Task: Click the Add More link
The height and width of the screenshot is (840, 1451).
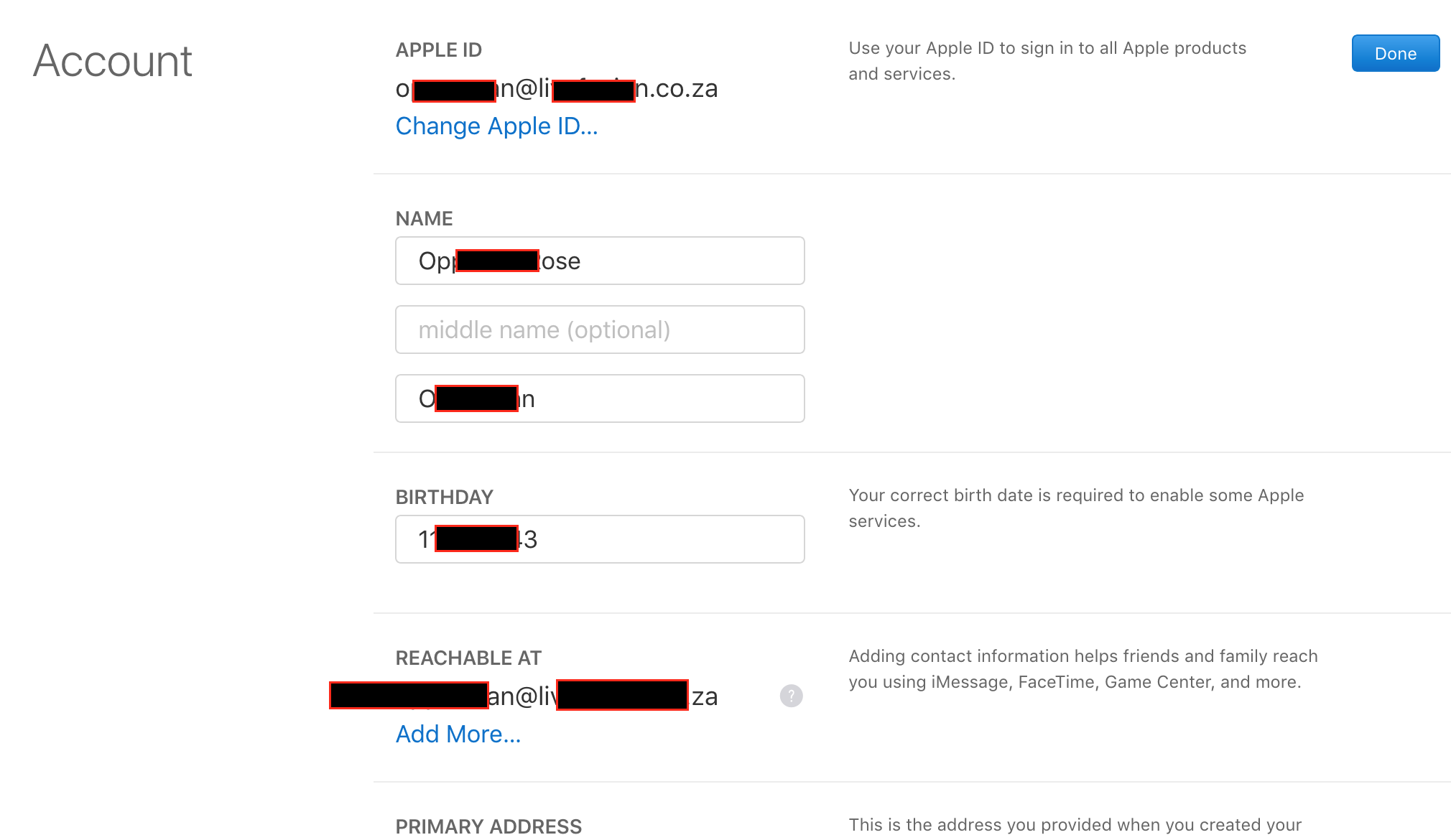Action: [x=458, y=734]
